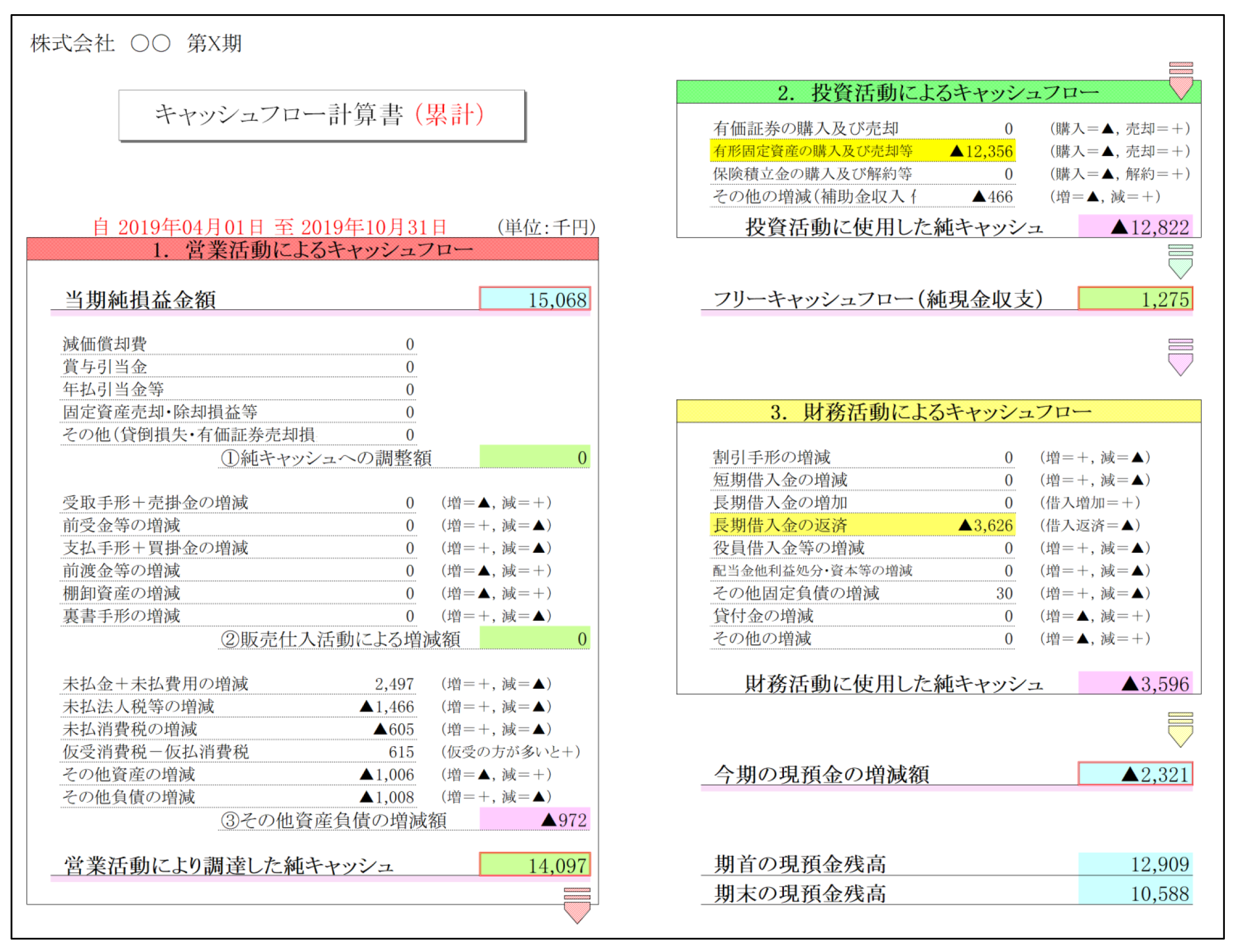1238x952 pixels.
Task: Click the 未払消費税の増減 value ▲605
Action: point(394,729)
